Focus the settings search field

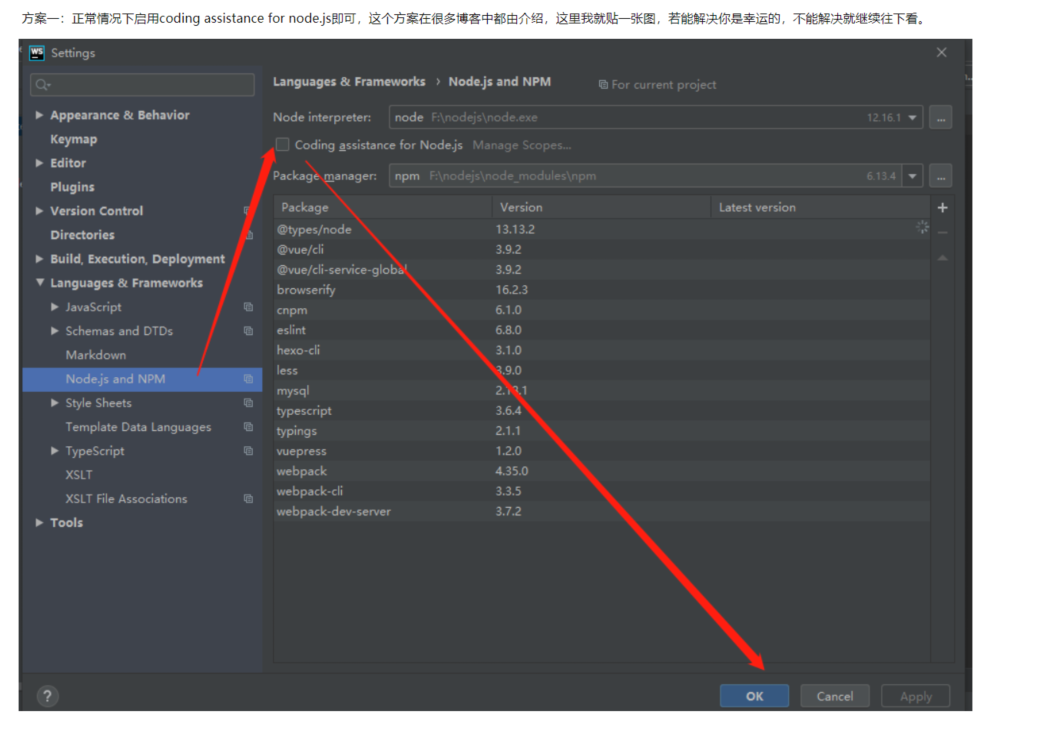tap(142, 85)
